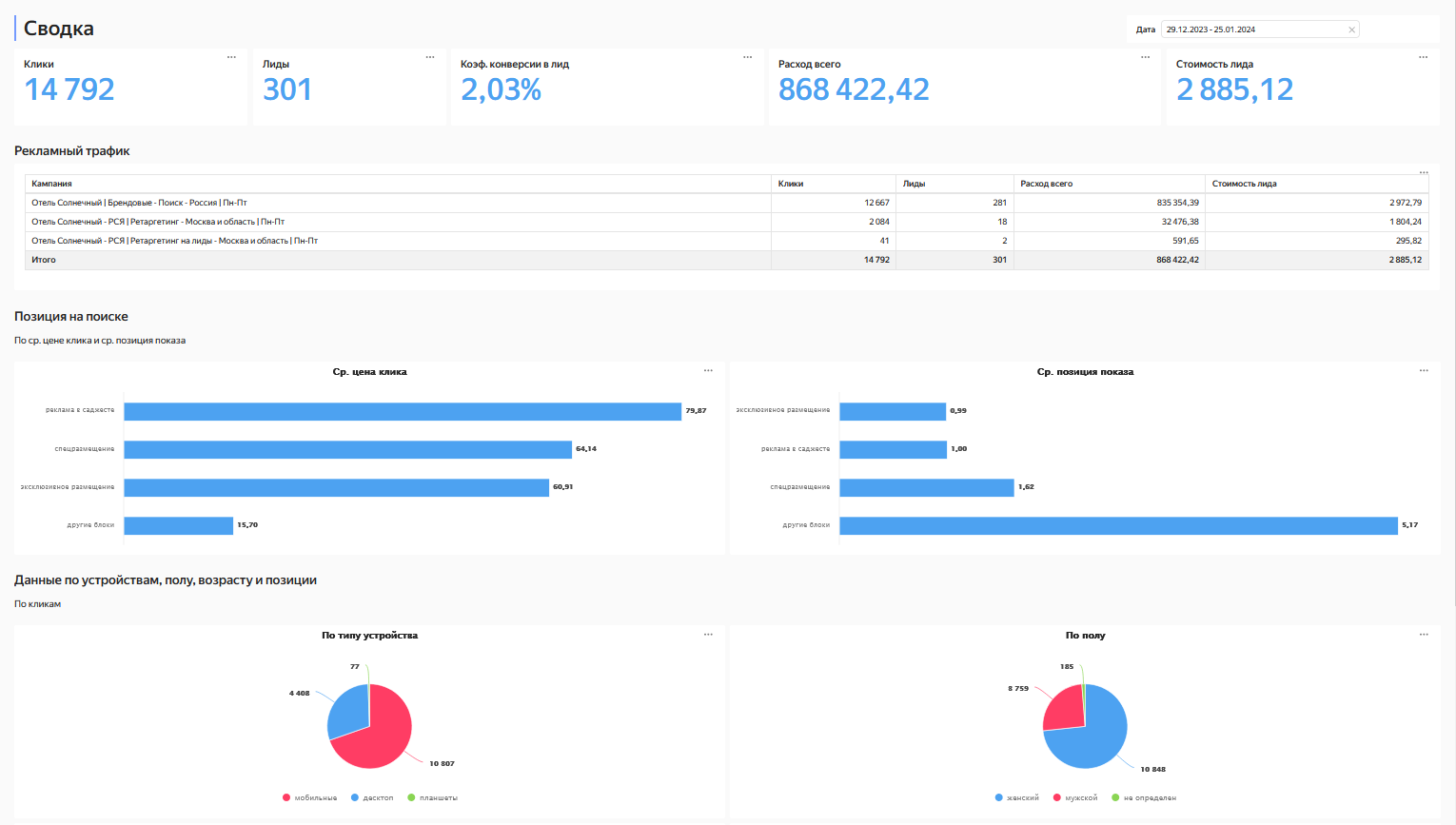1456x825 pixels.
Task: Open the Стоимость лида widget three-dot menu
Action: click(1424, 57)
